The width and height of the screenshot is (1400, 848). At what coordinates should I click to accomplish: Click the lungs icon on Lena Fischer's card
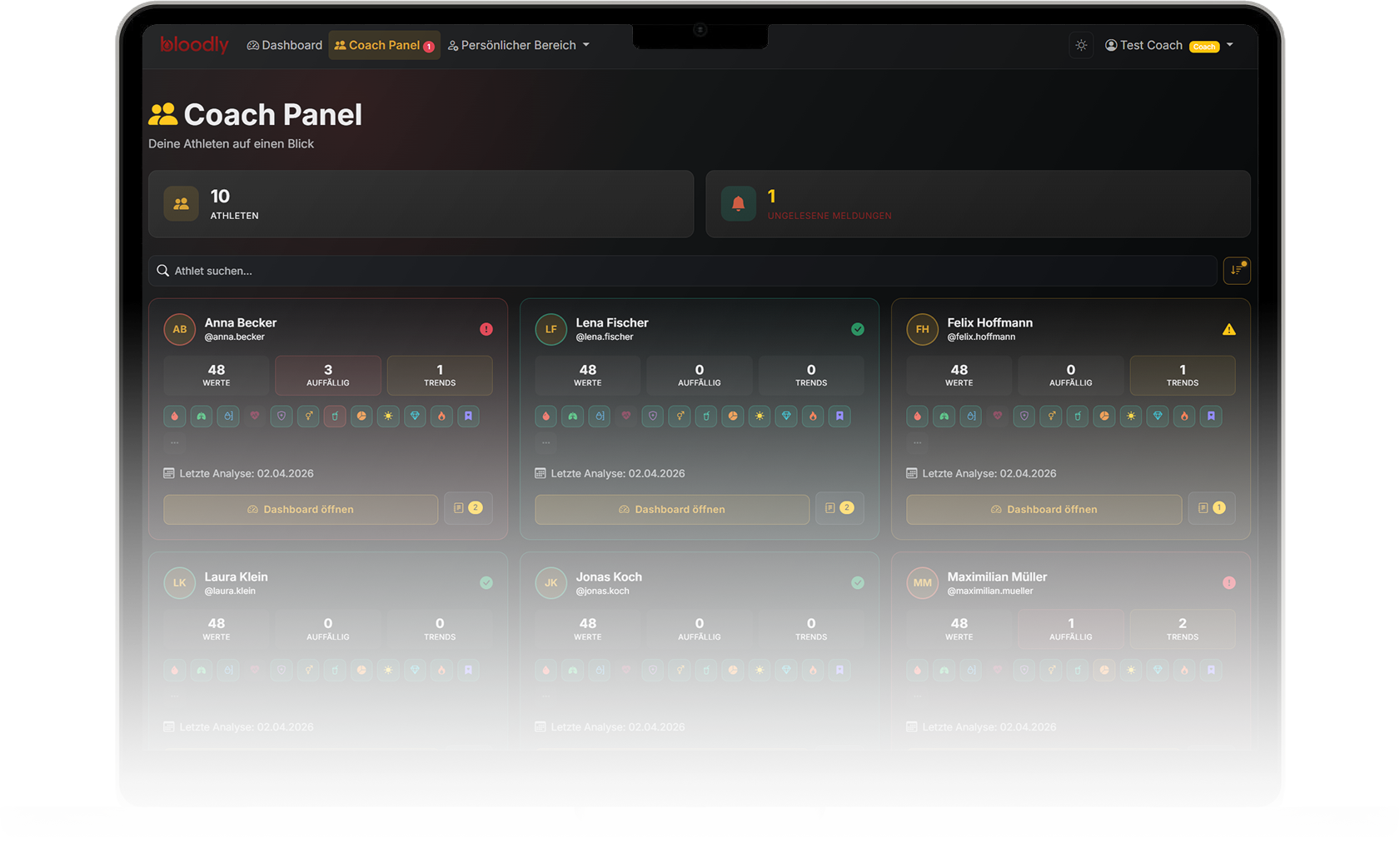click(573, 416)
